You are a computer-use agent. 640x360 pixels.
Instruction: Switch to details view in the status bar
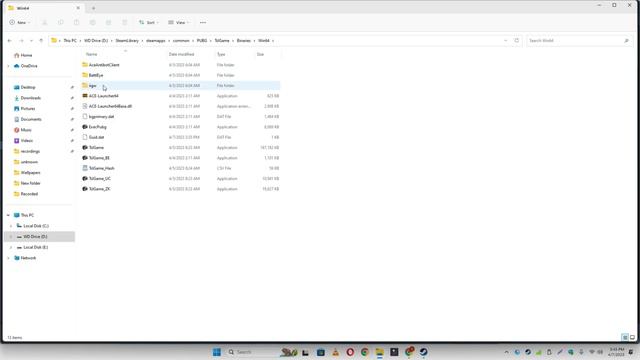(625, 337)
